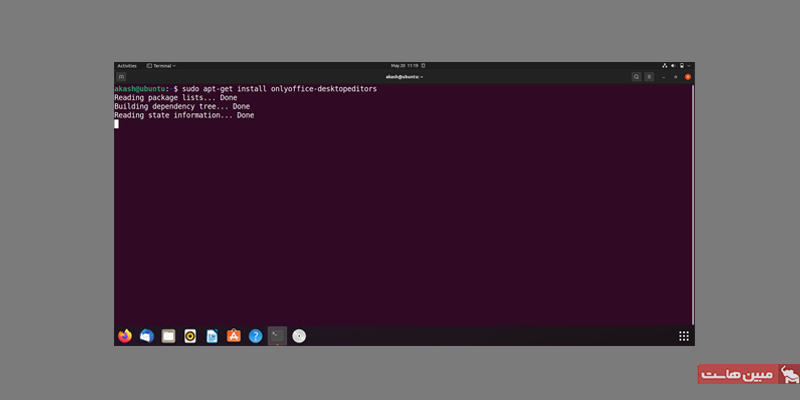Minimize the terminal window
The height and width of the screenshot is (400, 800).
665,76
